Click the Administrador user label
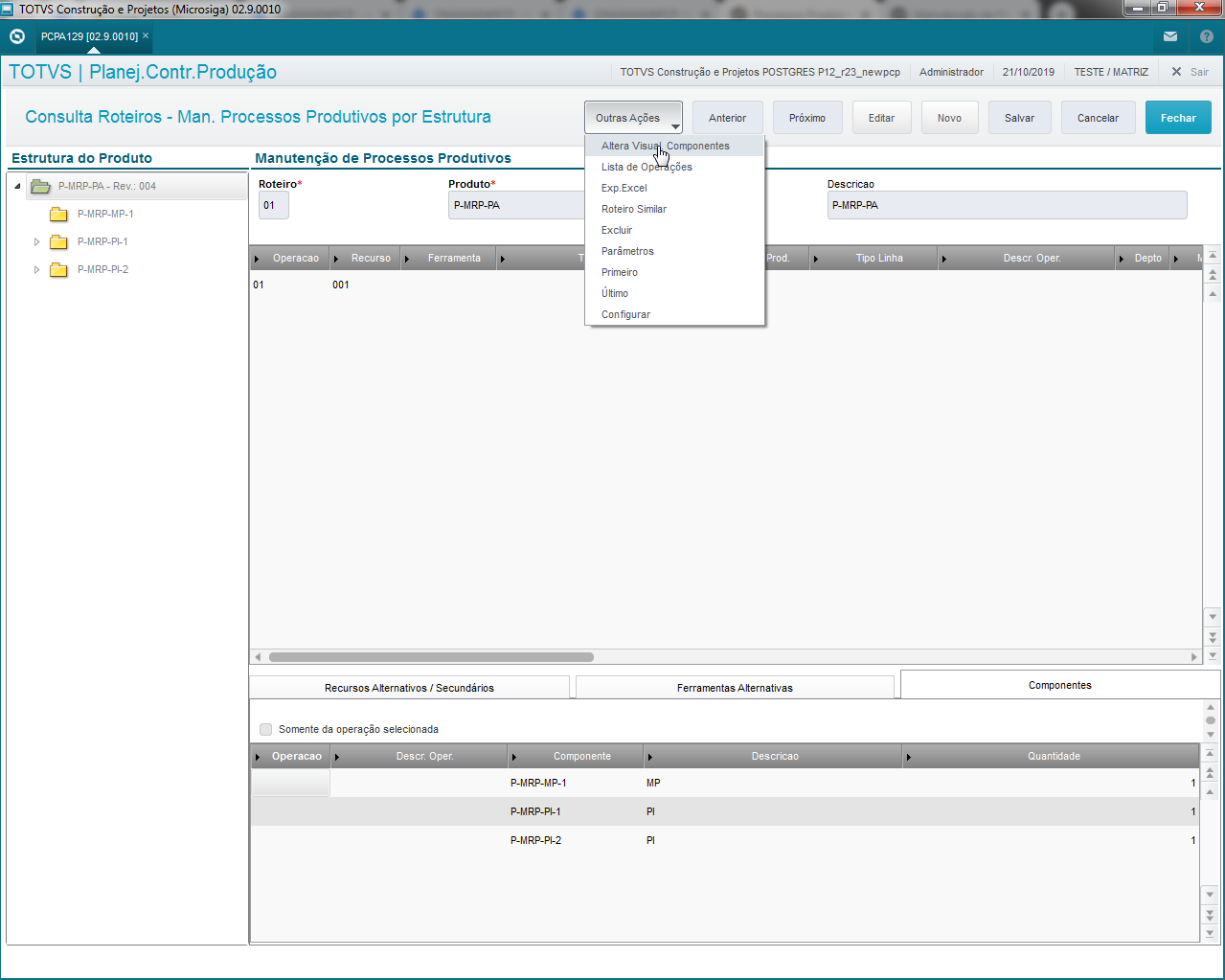This screenshot has width=1225, height=980. [x=951, y=72]
